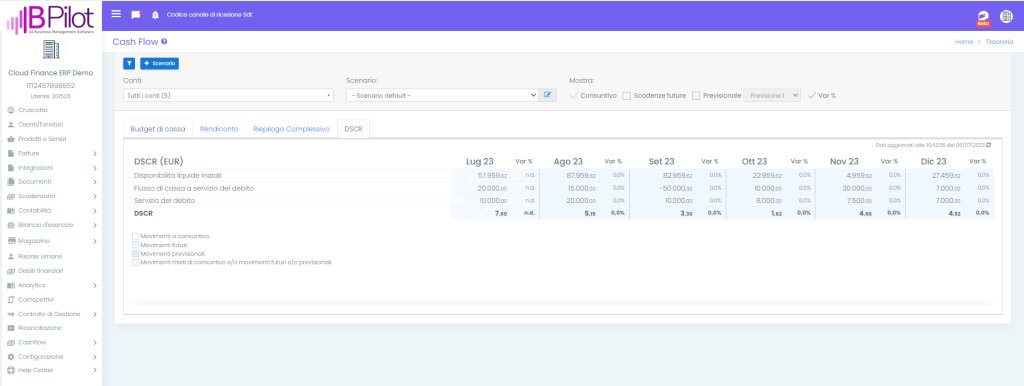Open the company profile avatar in header
The width and height of the screenshot is (1024, 386).
click(1006, 17)
